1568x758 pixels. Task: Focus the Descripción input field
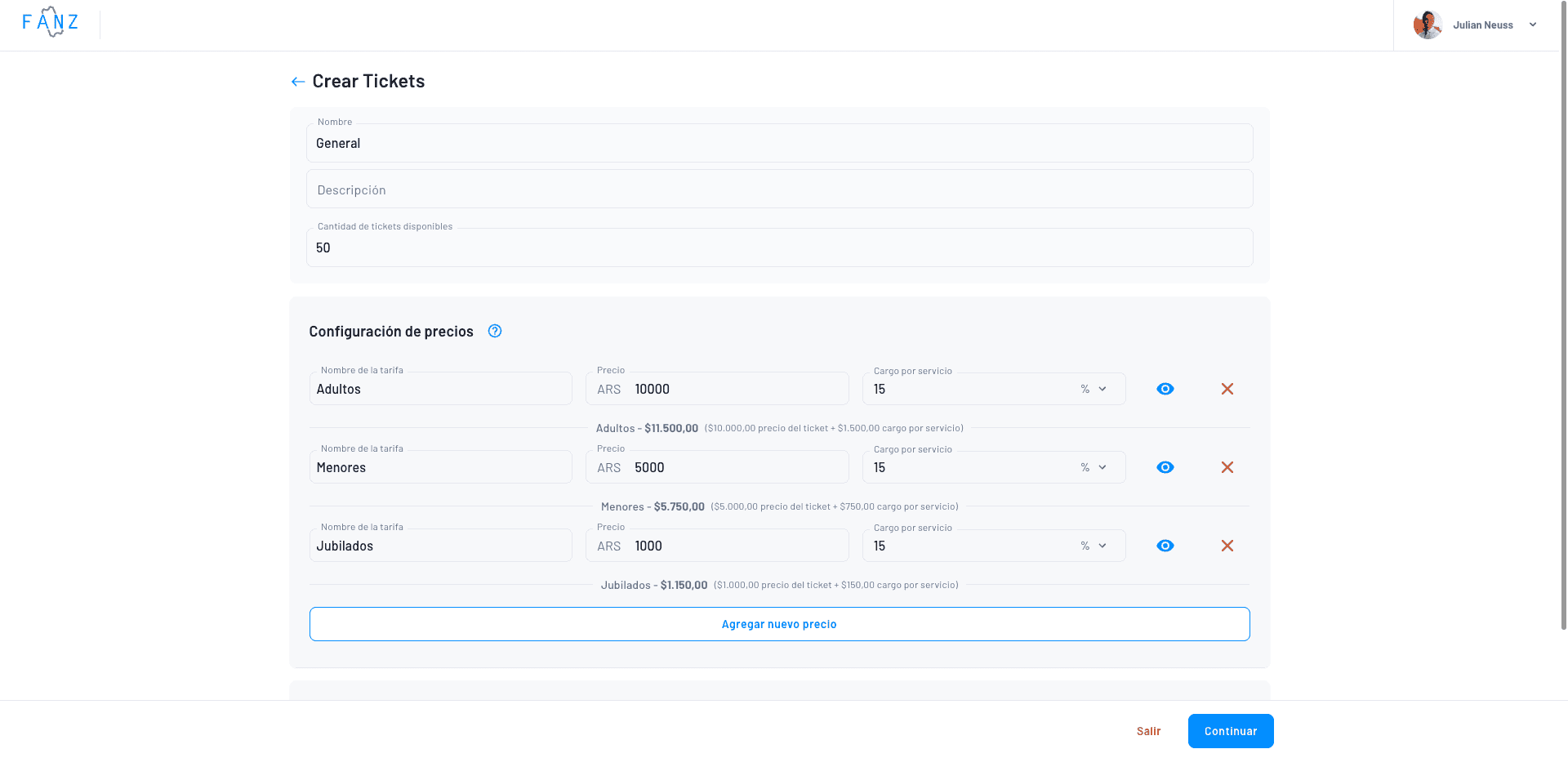(x=779, y=189)
